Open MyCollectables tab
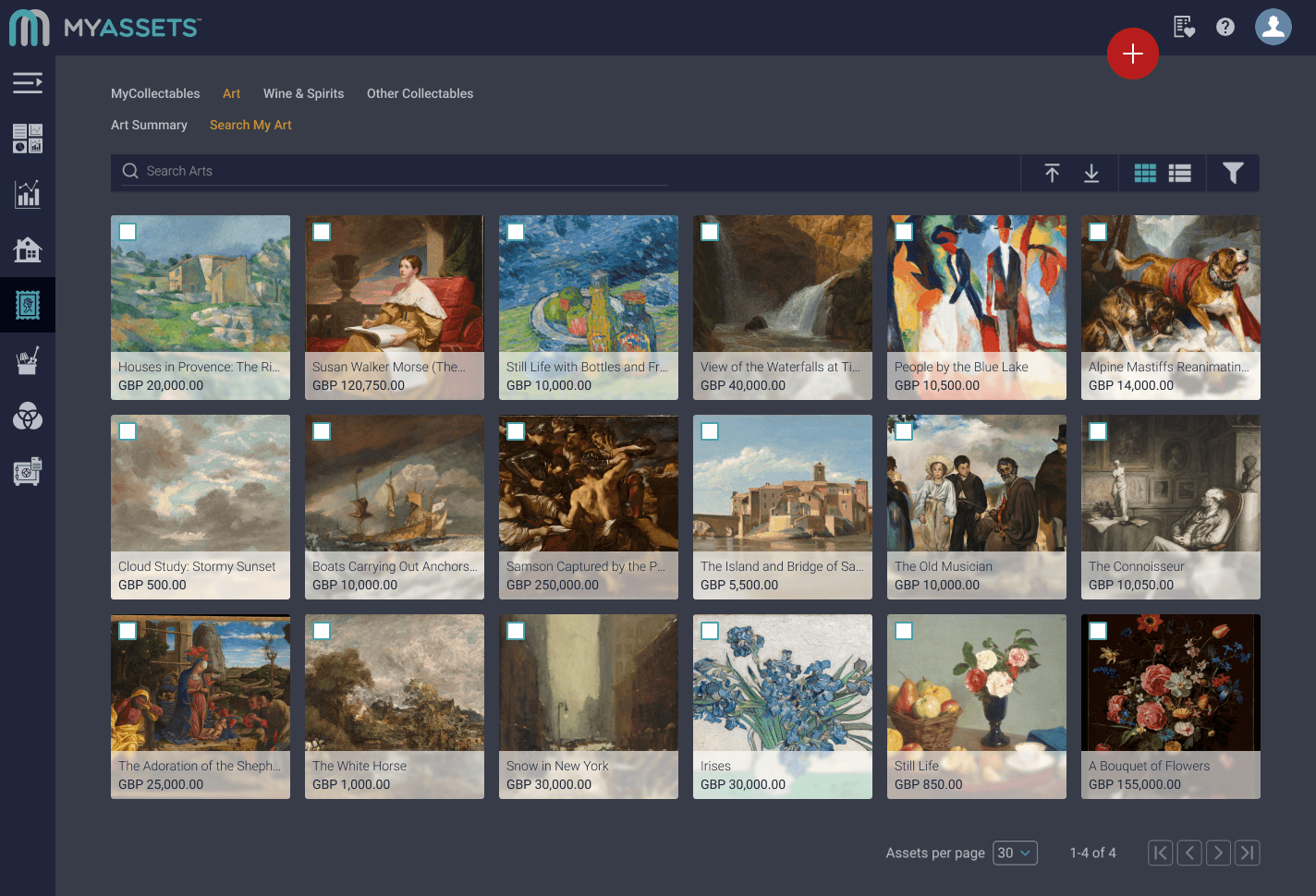 155,93
